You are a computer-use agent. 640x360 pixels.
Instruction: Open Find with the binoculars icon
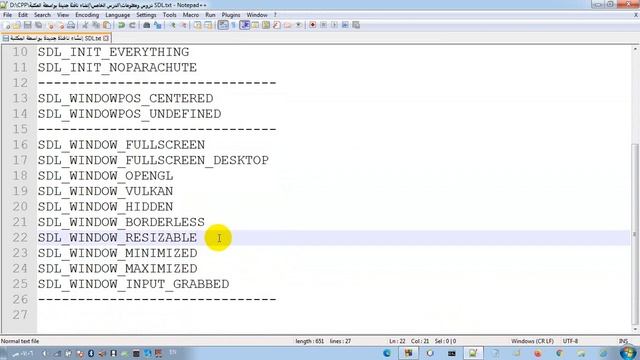147,25
